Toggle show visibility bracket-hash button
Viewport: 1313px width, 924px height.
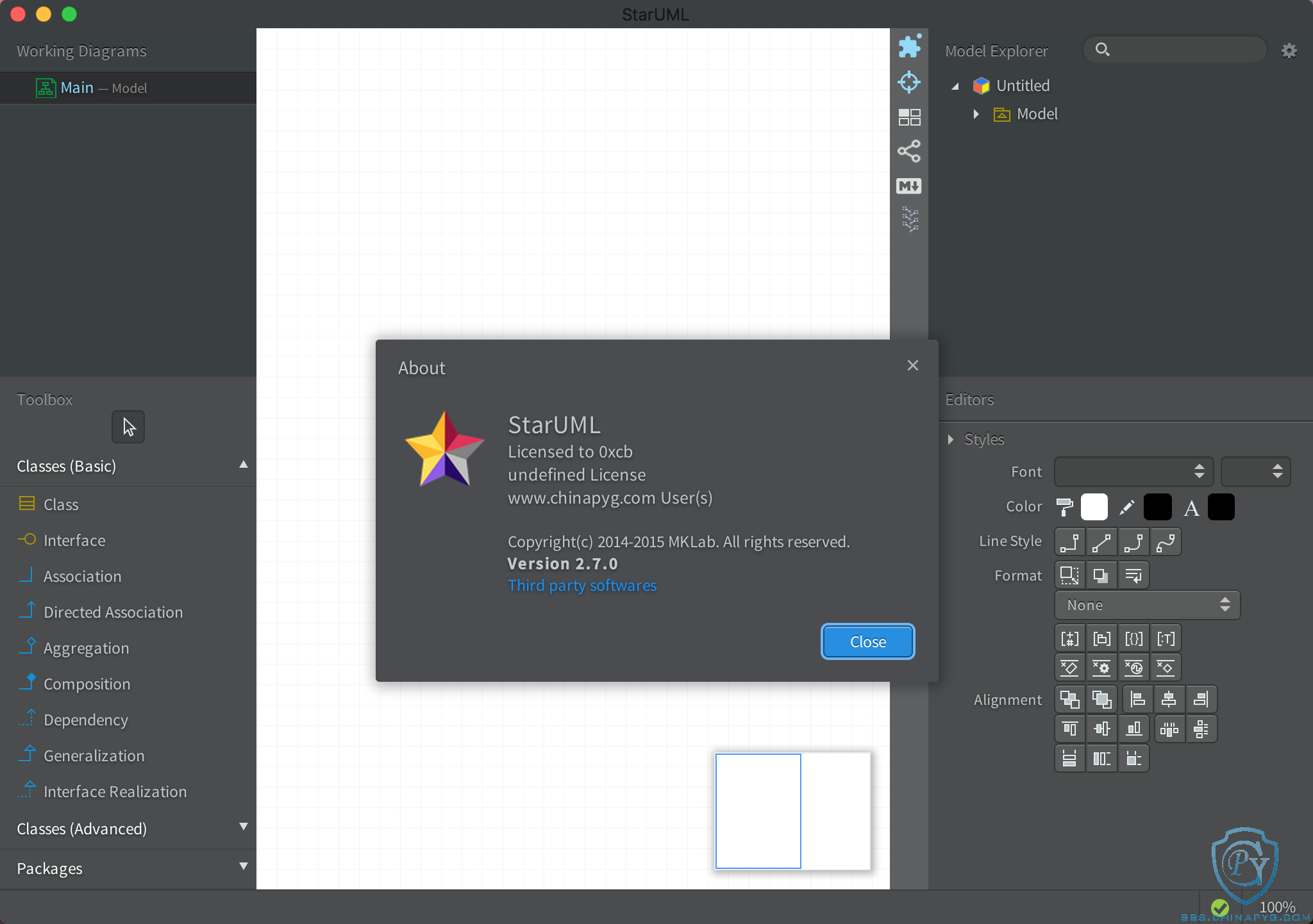pyautogui.click(x=1069, y=639)
